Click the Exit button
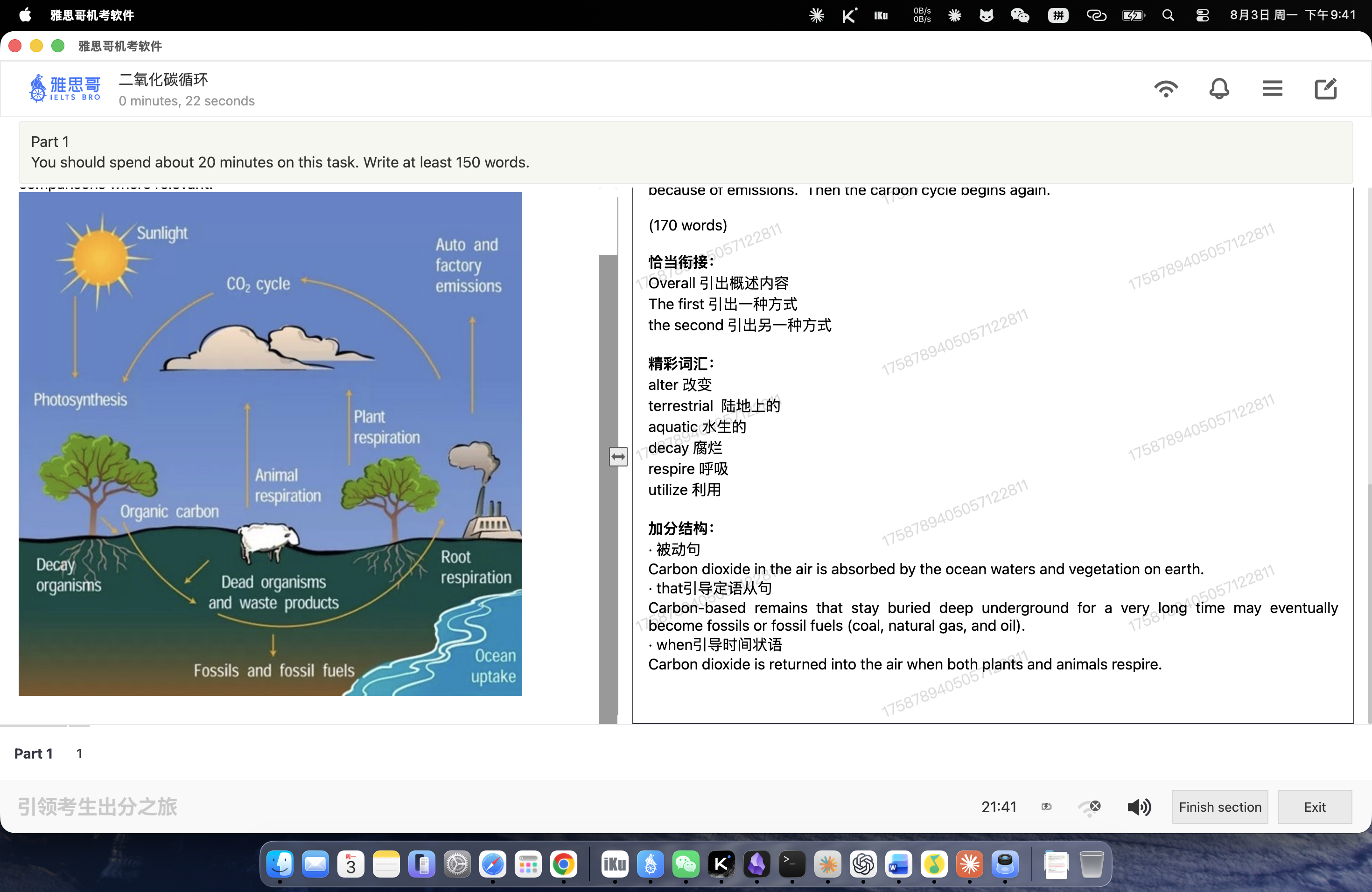This screenshot has height=892, width=1372. pyautogui.click(x=1314, y=807)
